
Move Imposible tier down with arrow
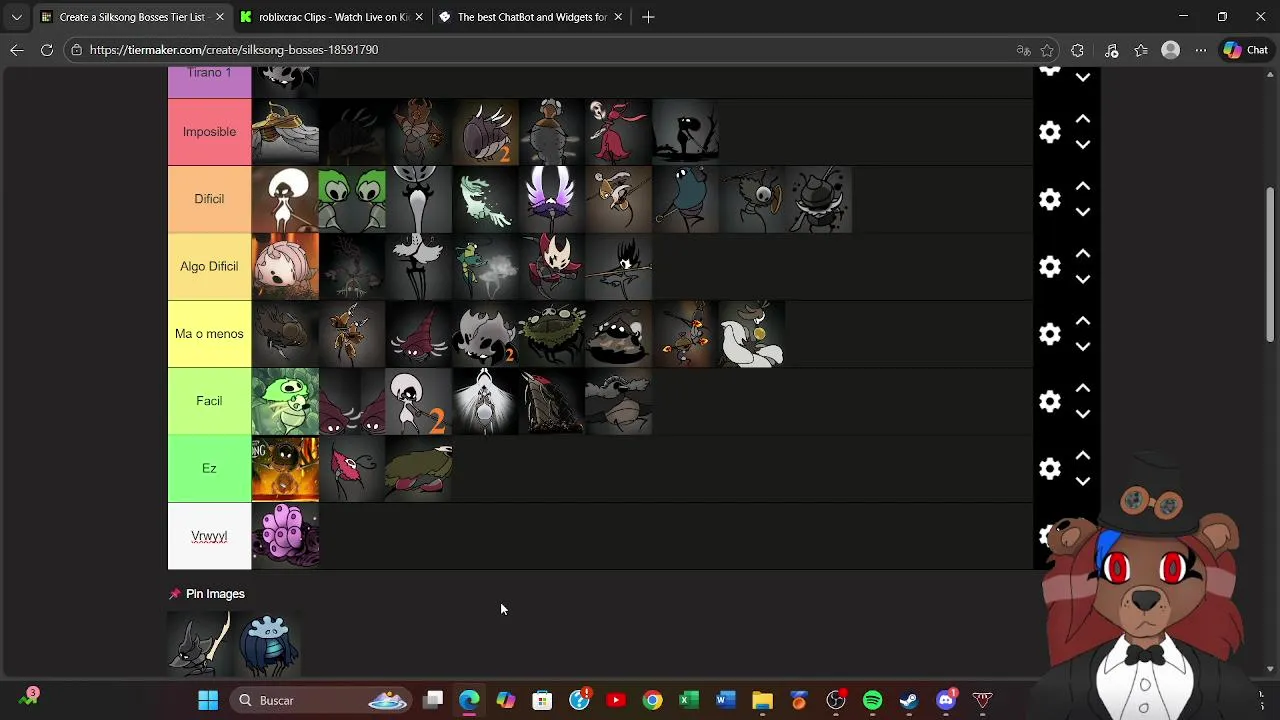pyautogui.click(x=1082, y=145)
